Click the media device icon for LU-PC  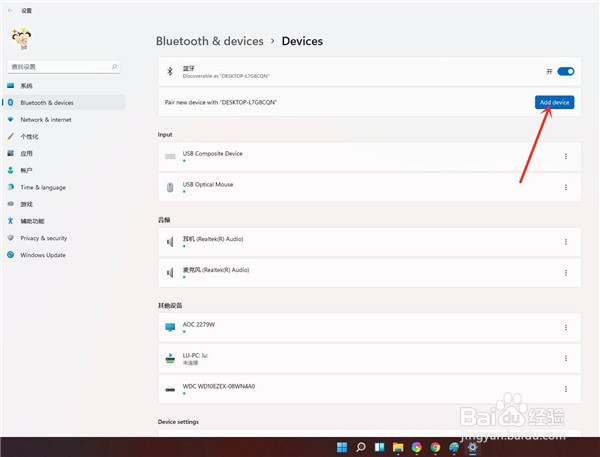170,358
